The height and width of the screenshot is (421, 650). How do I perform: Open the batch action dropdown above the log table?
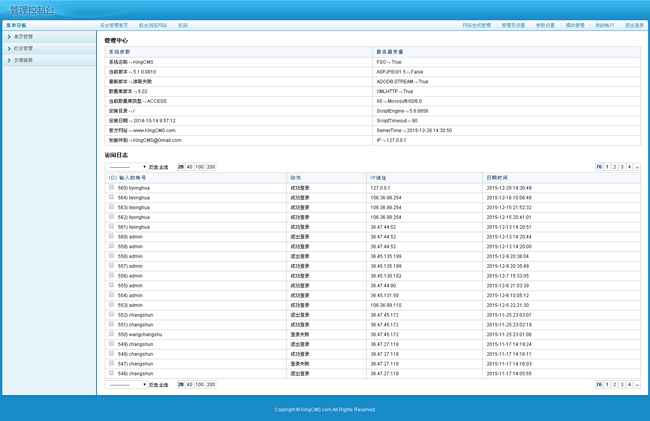[x=127, y=167]
